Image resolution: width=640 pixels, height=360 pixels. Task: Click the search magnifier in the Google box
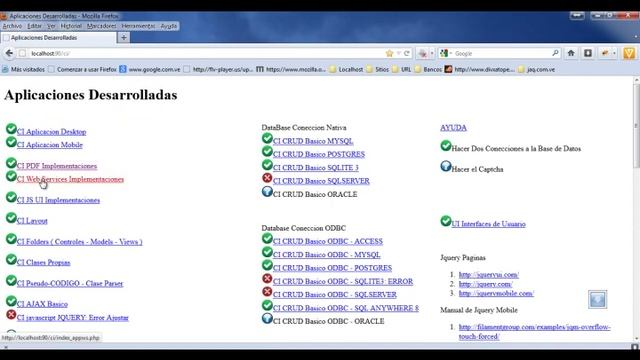point(555,53)
